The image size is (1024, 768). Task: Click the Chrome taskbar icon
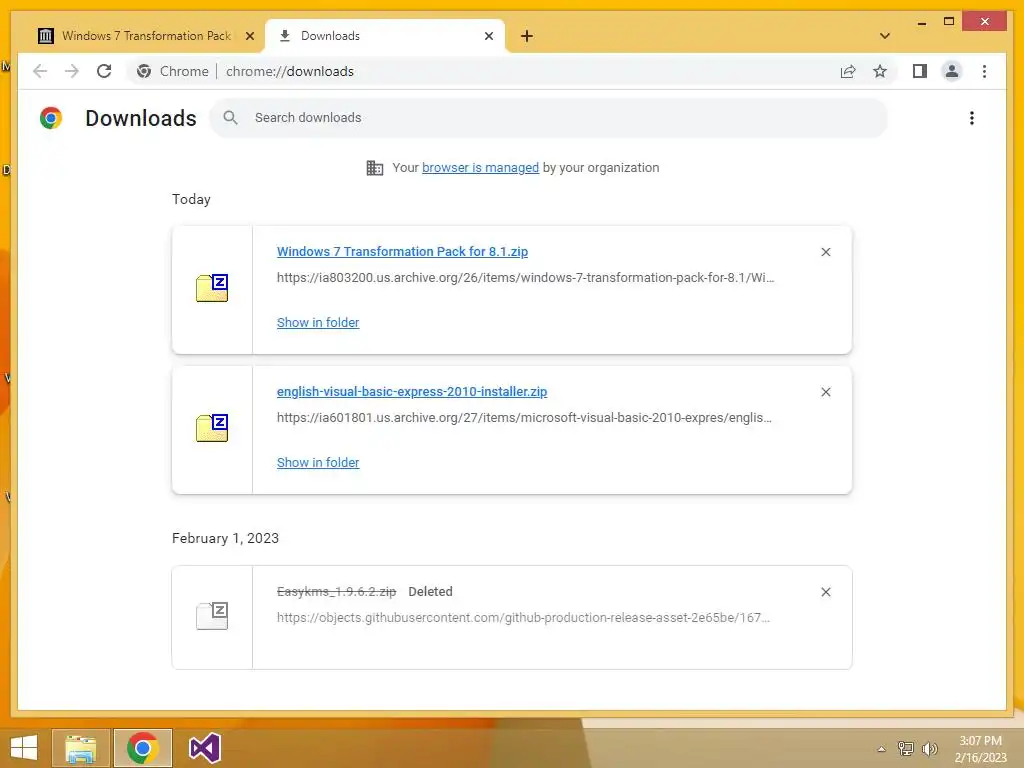(142, 748)
